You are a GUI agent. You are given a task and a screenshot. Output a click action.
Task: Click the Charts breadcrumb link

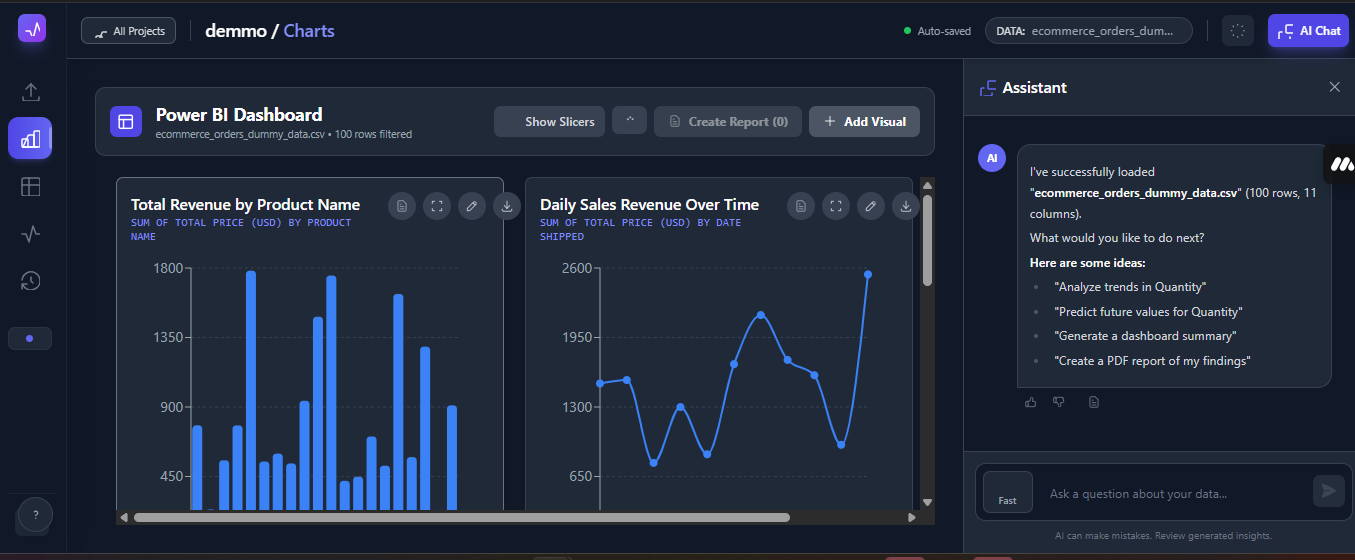pyautogui.click(x=309, y=30)
